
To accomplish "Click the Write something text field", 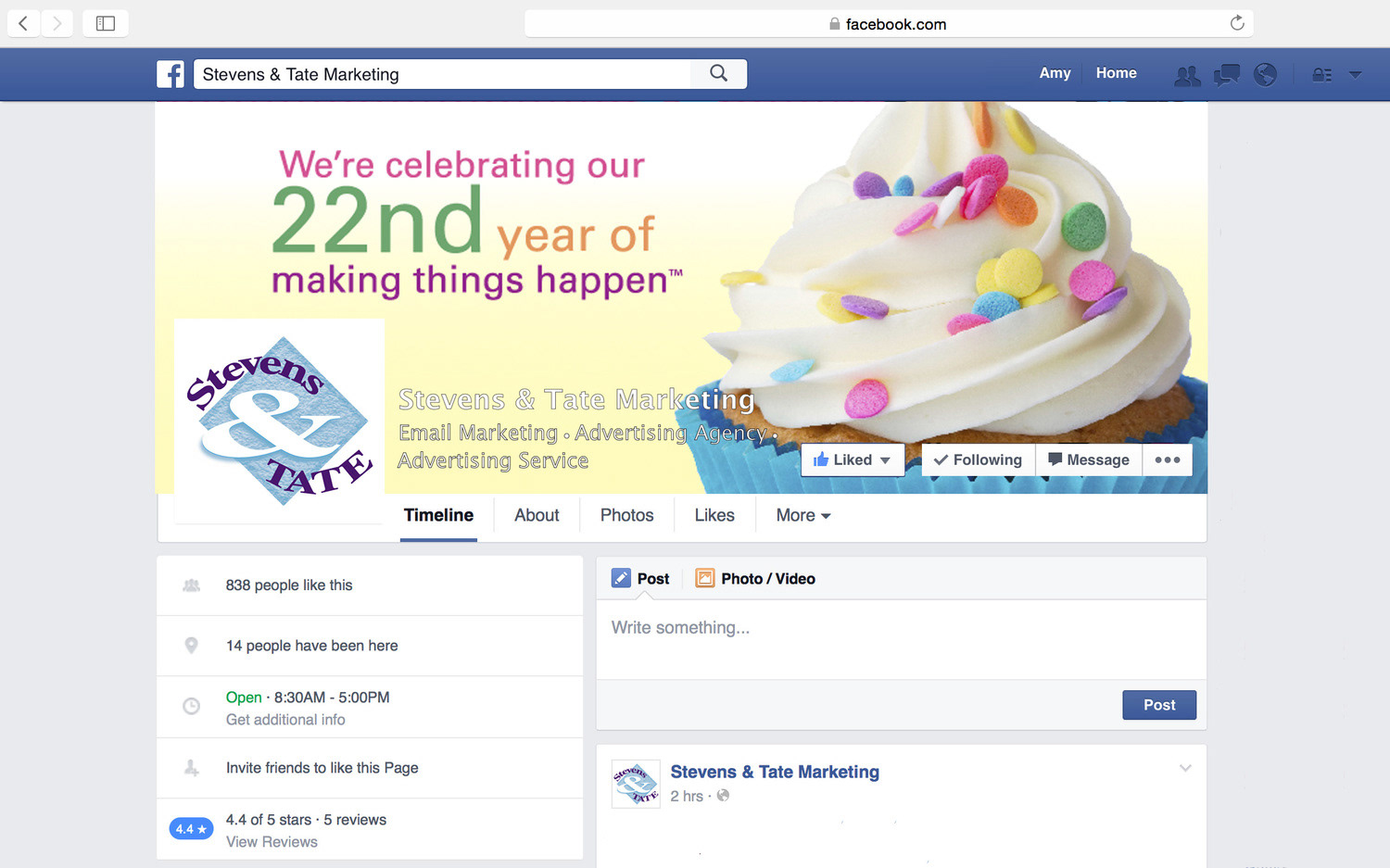I will [x=901, y=639].
